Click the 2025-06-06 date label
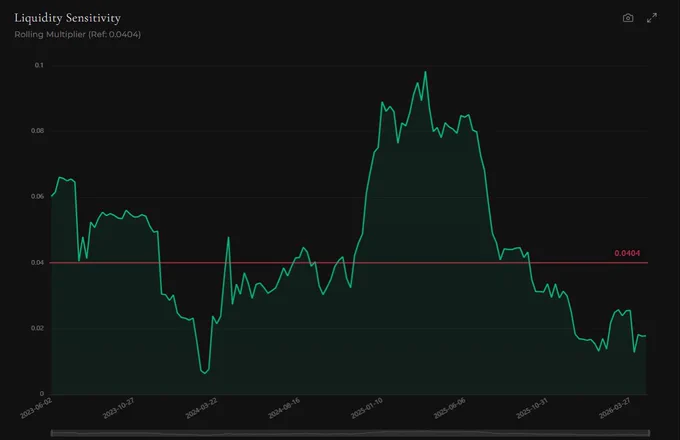 click(449, 408)
